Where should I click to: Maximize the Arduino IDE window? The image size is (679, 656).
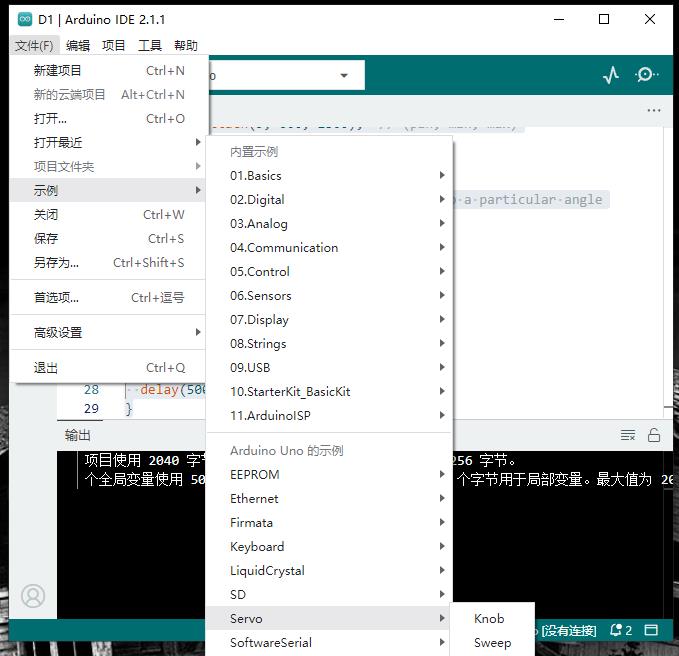click(604, 19)
